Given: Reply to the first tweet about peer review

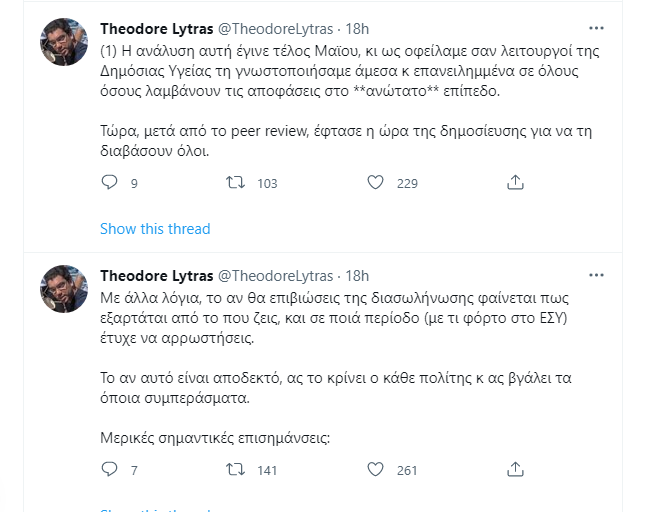Looking at the screenshot, I should (x=110, y=183).
